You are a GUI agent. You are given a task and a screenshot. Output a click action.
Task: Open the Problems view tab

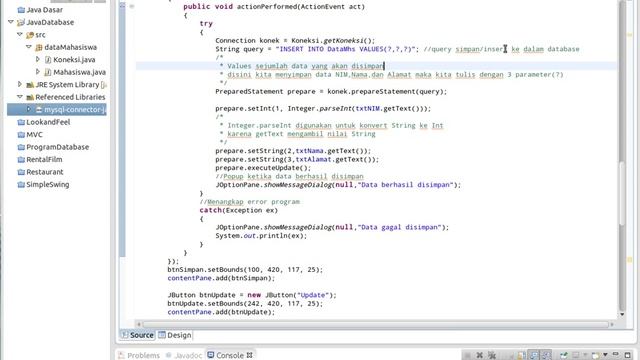pos(139,356)
